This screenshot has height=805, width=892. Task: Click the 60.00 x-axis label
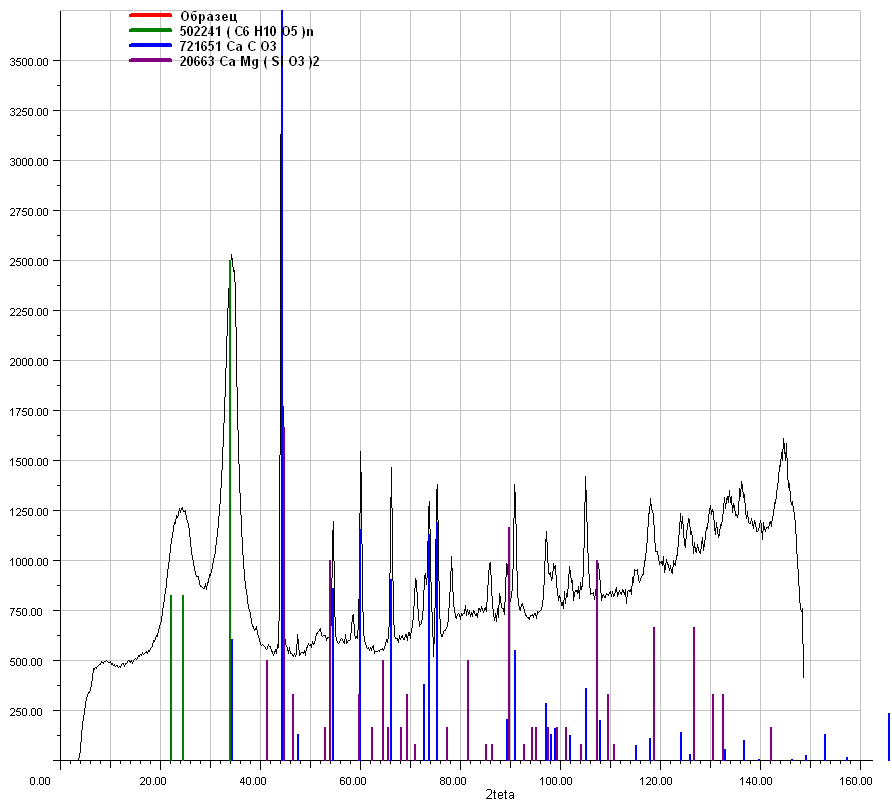point(353,781)
